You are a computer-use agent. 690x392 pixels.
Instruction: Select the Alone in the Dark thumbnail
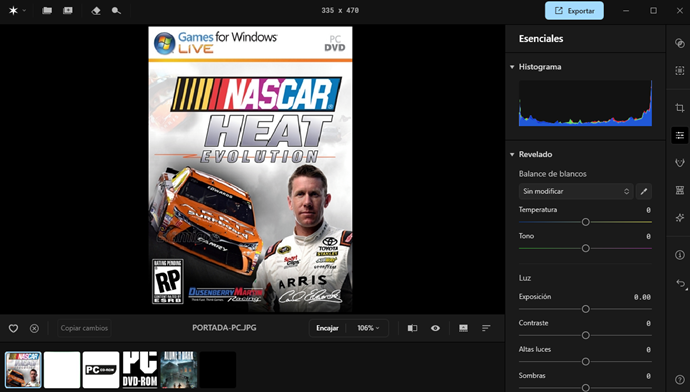tap(179, 370)
